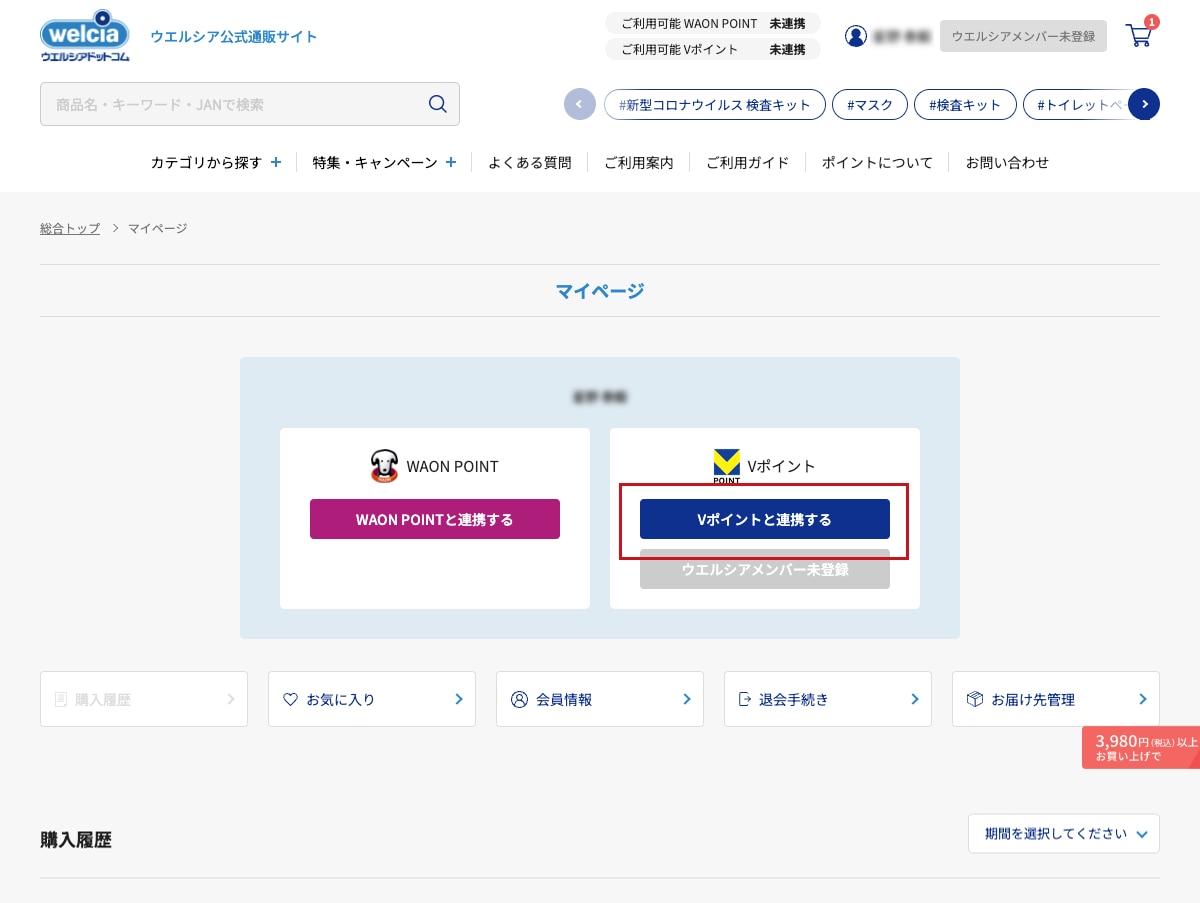Select the #マスク hashtag chip
Image resolution: width=1200 pixels, height=903 pixels.
[869, 104]
